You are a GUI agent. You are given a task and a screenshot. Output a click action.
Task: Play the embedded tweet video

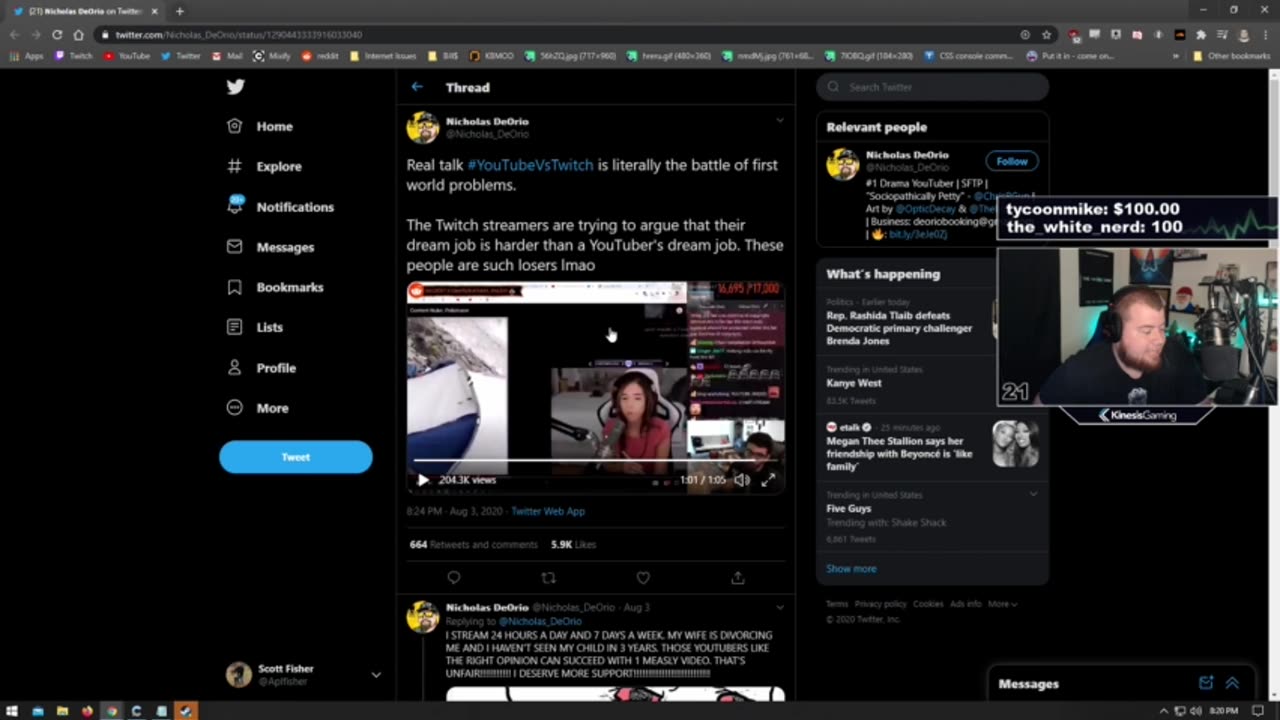coord(423,480)
